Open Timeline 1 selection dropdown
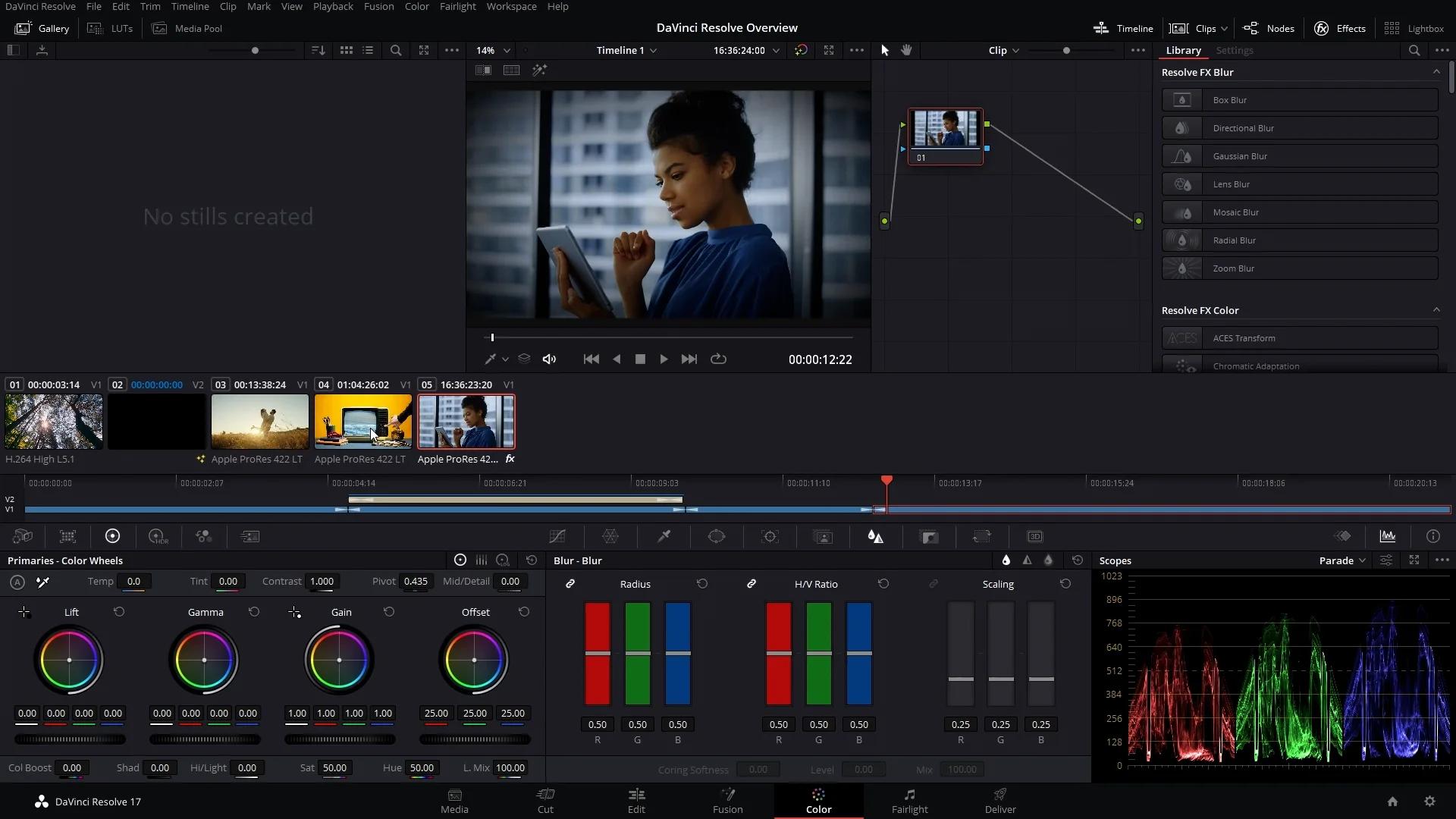This screenshot has width=1456, height=819. coord(626,50)
